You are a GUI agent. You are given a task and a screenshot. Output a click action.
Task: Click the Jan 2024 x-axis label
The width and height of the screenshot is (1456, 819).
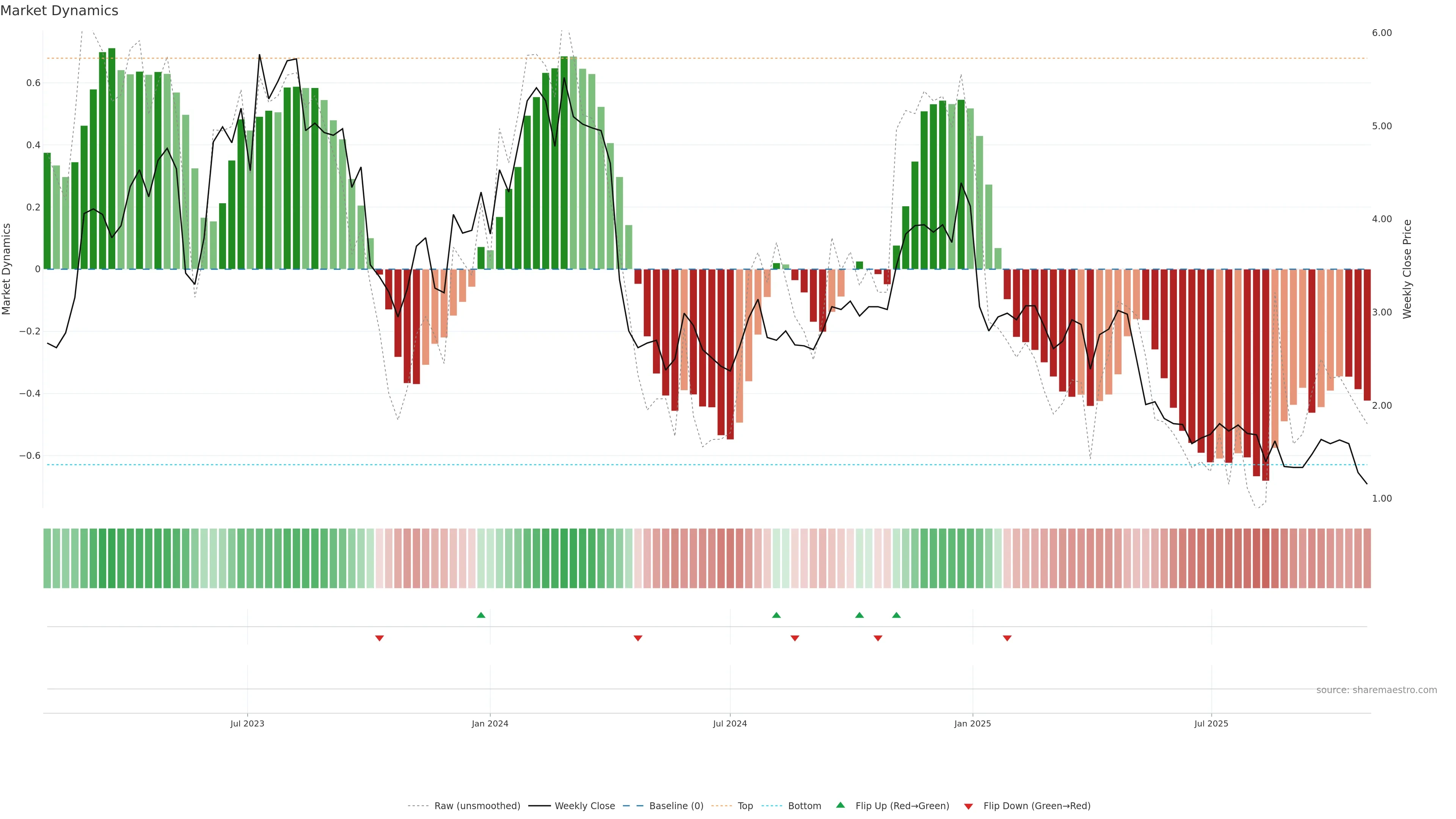click(x=490, y=723)
